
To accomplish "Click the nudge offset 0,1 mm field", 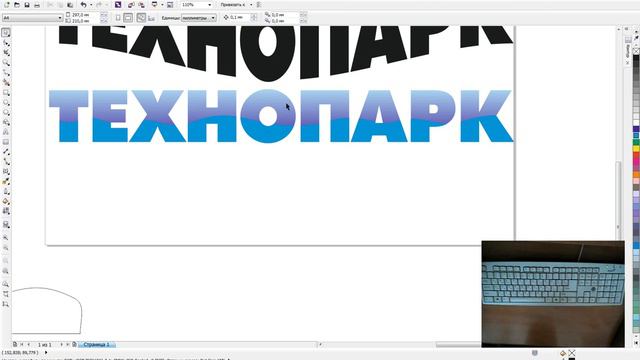I will 240,18.
